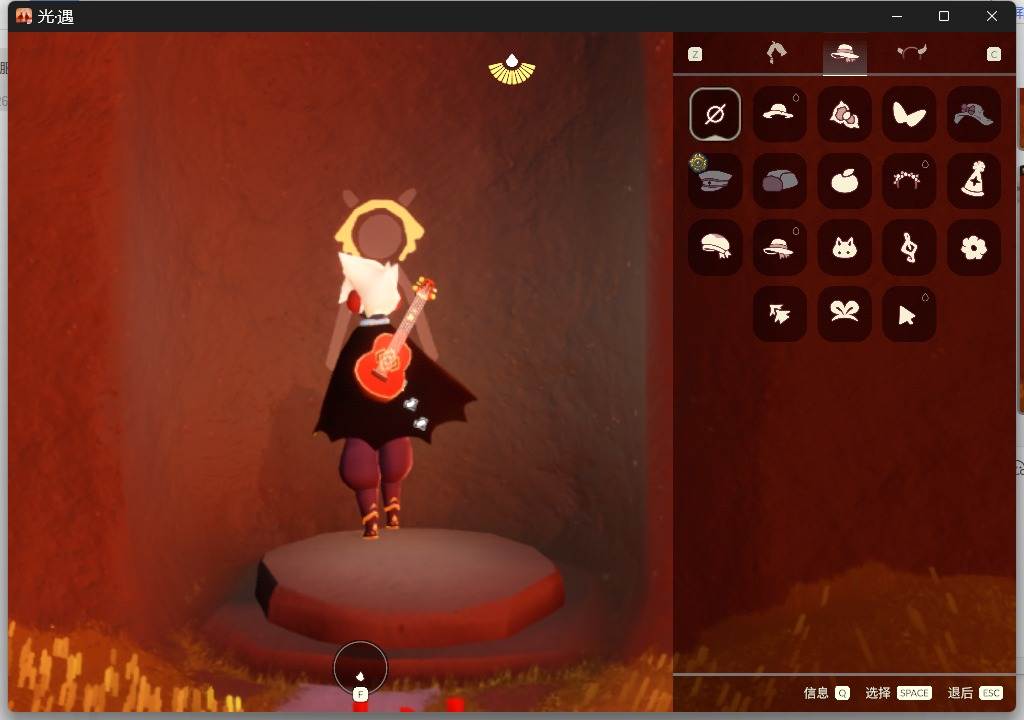Pick the white beret with ribbon
The image size is (1024, 720).
[x=714, y=247]
